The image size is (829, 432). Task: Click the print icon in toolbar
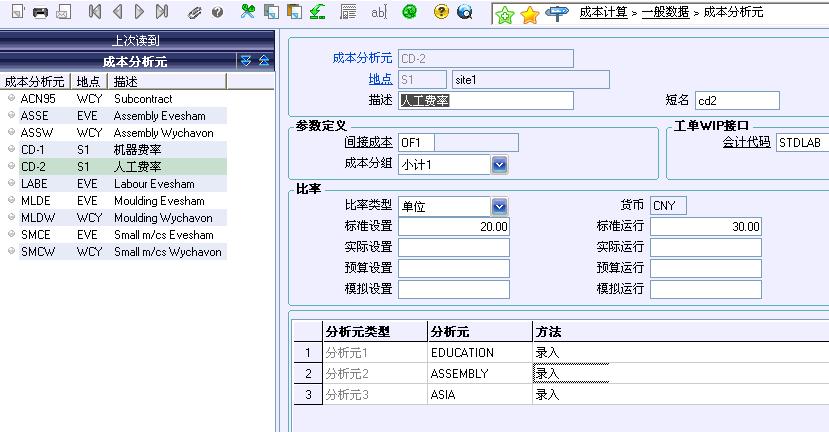pos(40,13)
